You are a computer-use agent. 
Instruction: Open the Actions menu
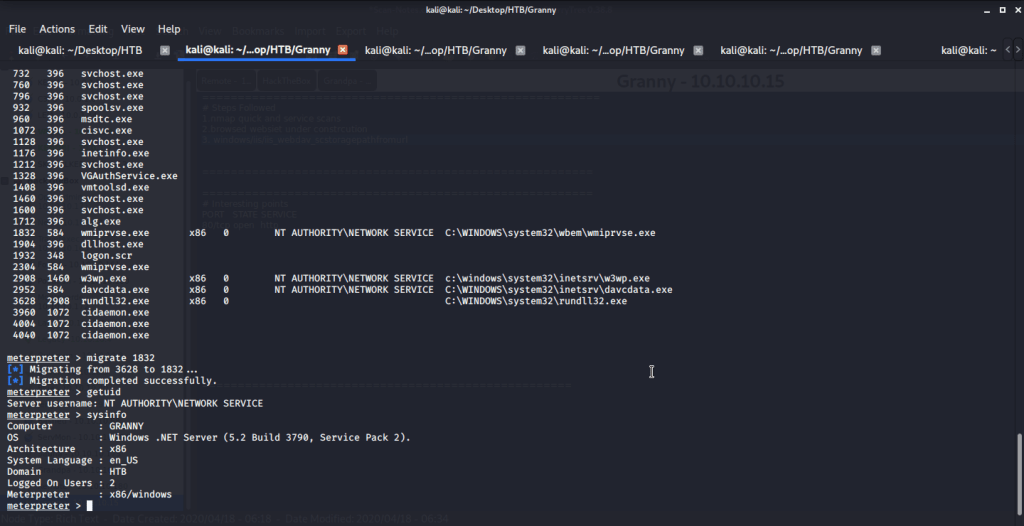[57, 29]
